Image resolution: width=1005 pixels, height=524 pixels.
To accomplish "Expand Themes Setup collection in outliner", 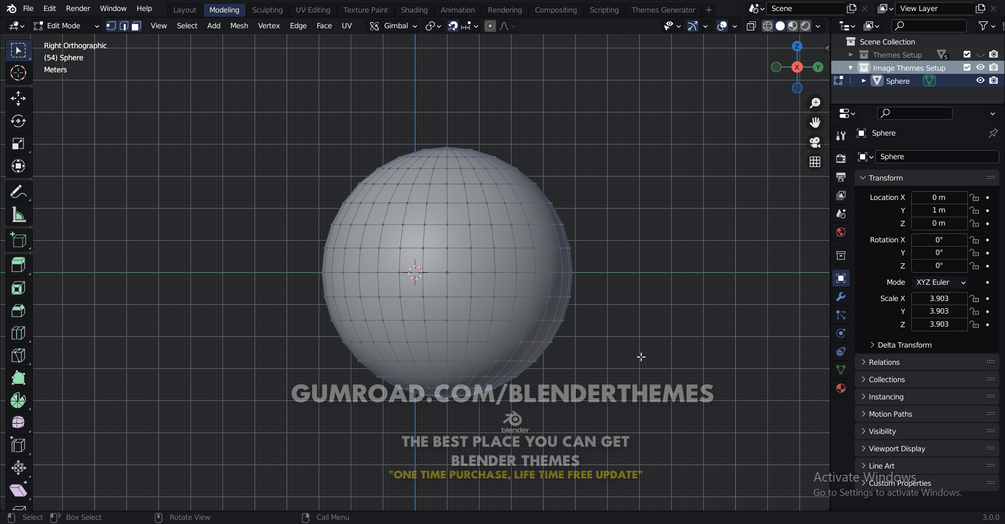I will pos(851,55).
